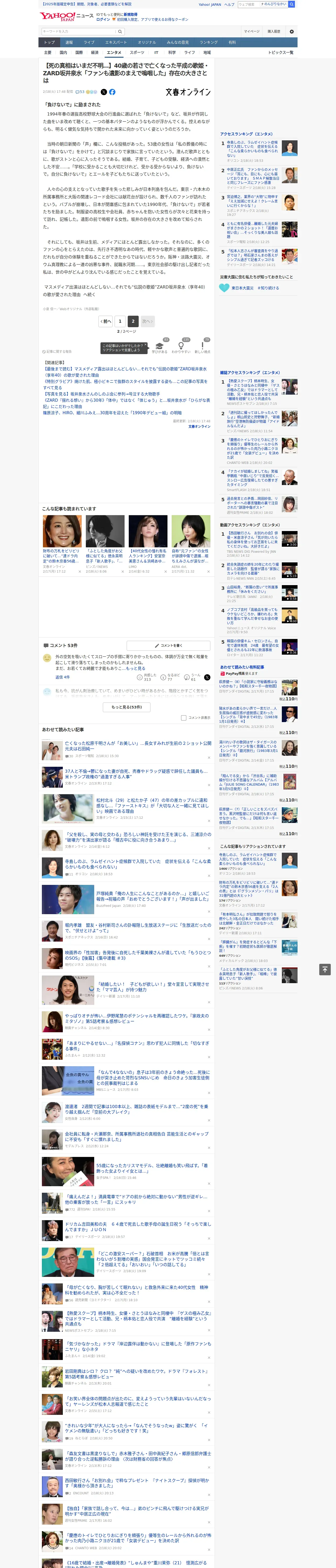Screen dimensions: 336x1568
Task: Open the ドリカム吉田美和の夫 article
Action: (138, 1226)
